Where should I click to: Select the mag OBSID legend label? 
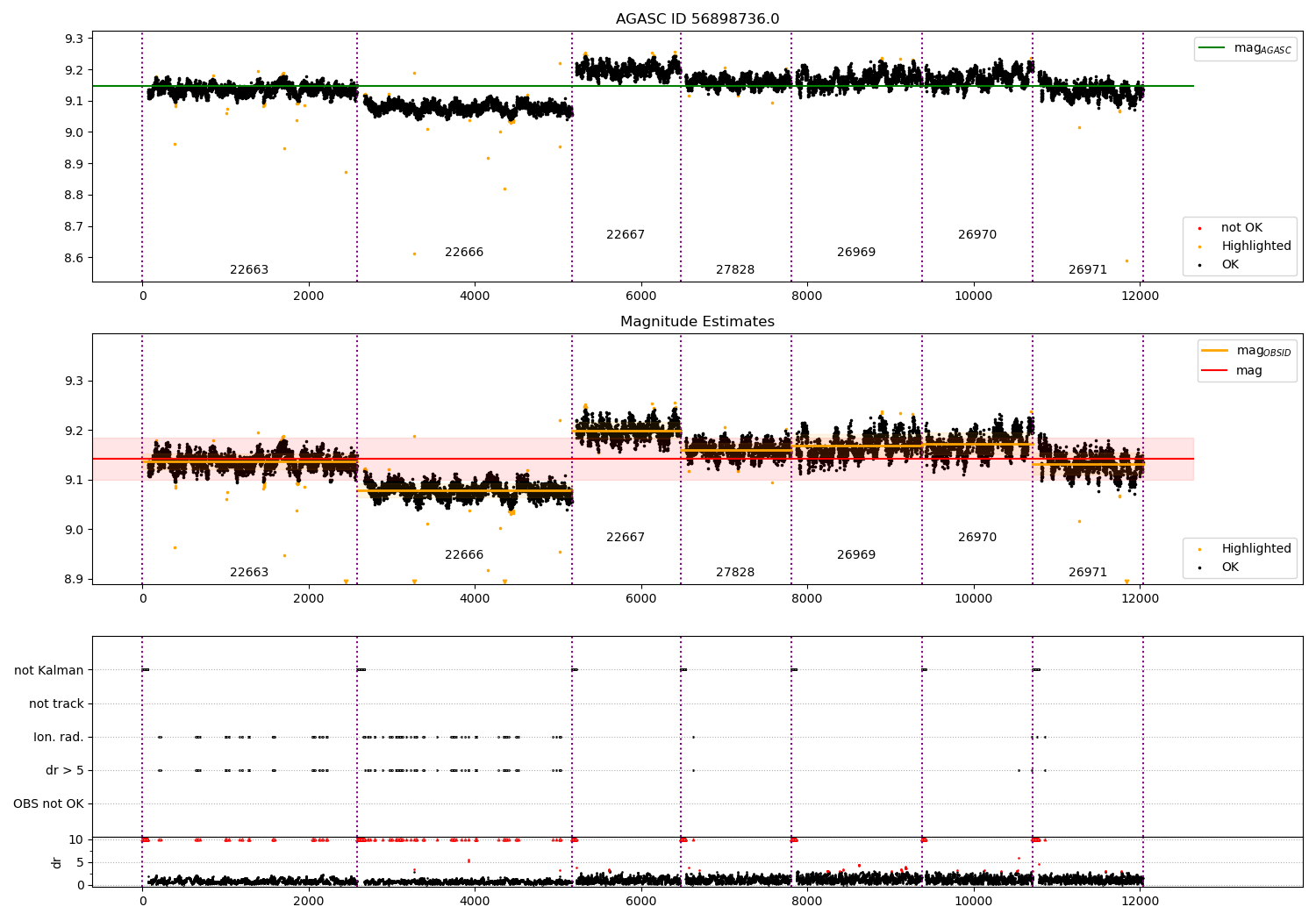(1263, 351)
